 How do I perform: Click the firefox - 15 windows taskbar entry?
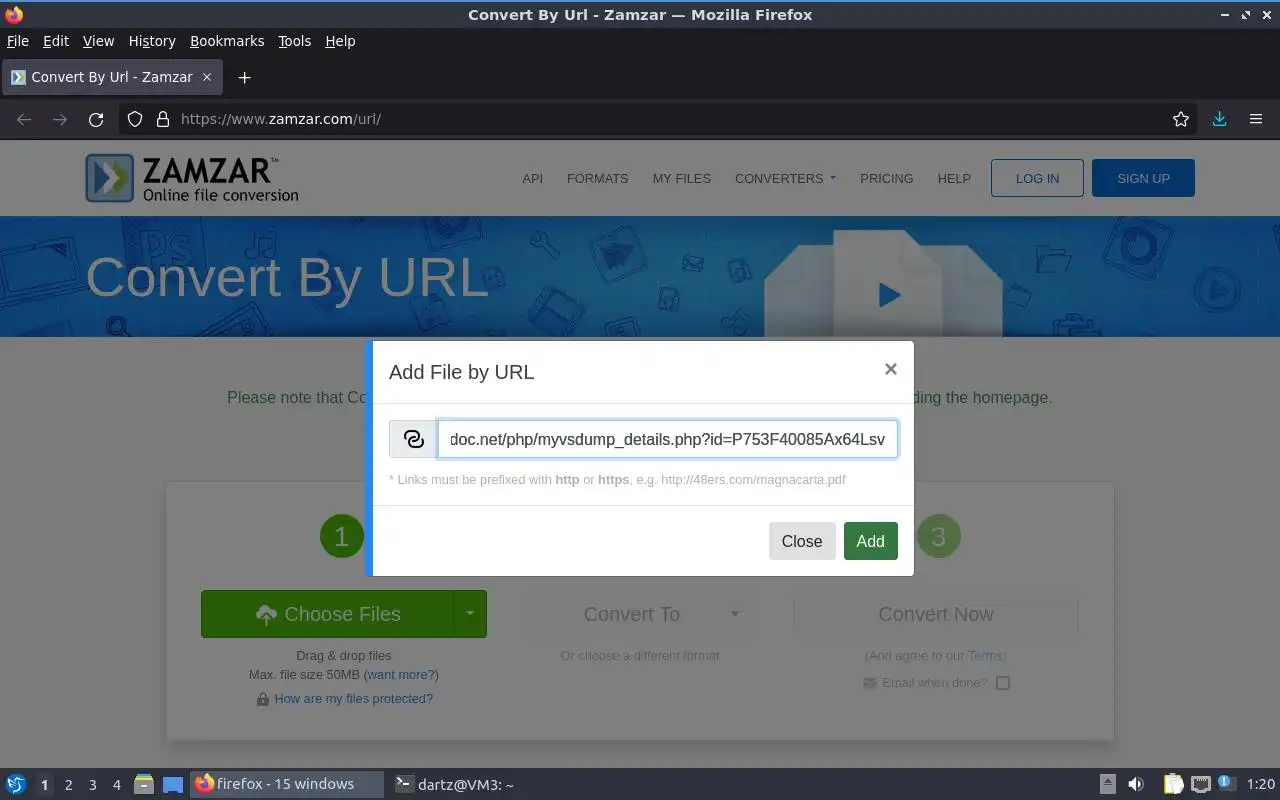pos(286,784)
